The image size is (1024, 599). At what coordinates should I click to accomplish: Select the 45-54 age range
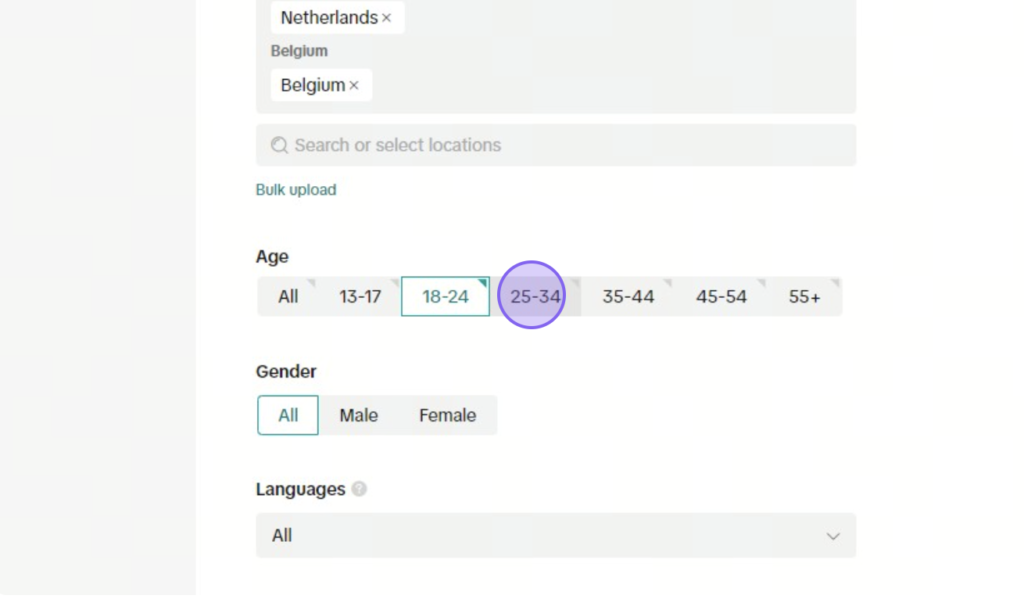point(721,297)
